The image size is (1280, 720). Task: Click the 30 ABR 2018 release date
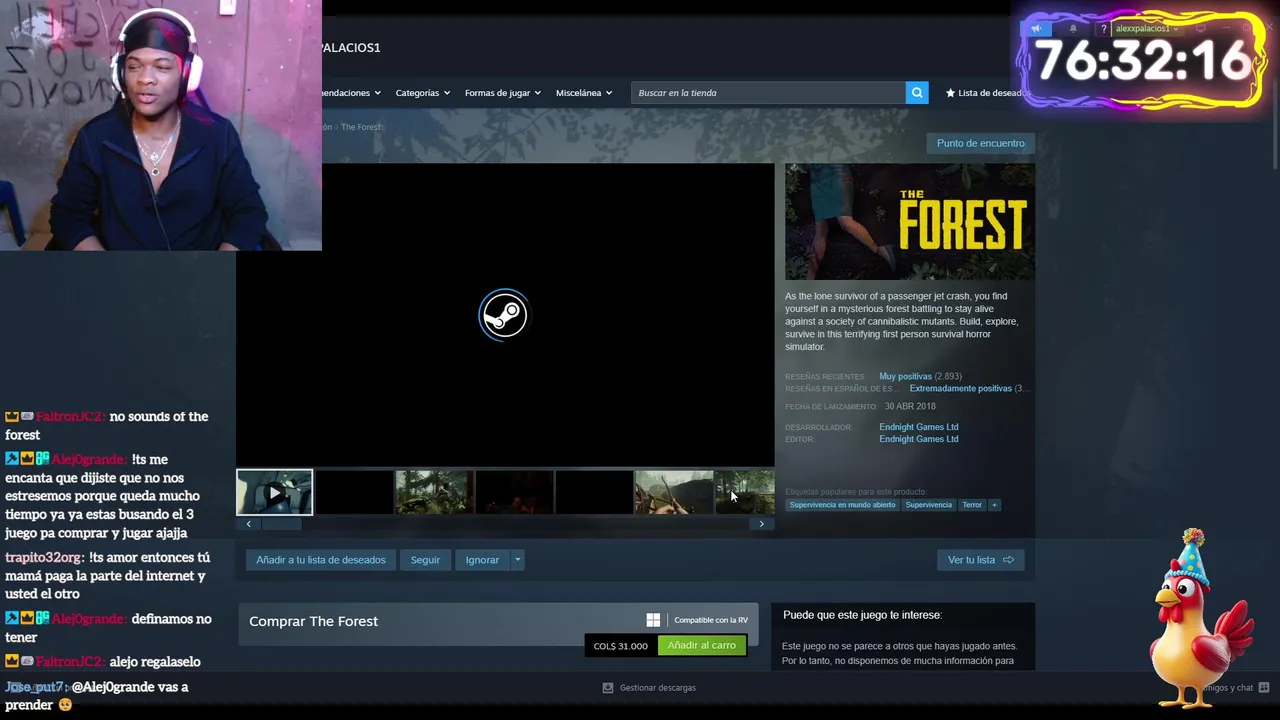click(910, 407)
